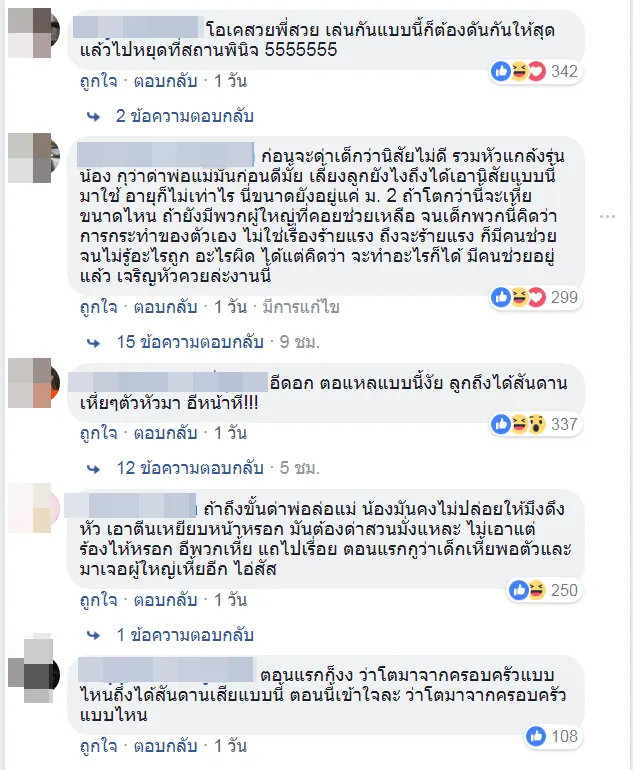Click the 1 วัน timestamp on the last comment

pos(230,747)
